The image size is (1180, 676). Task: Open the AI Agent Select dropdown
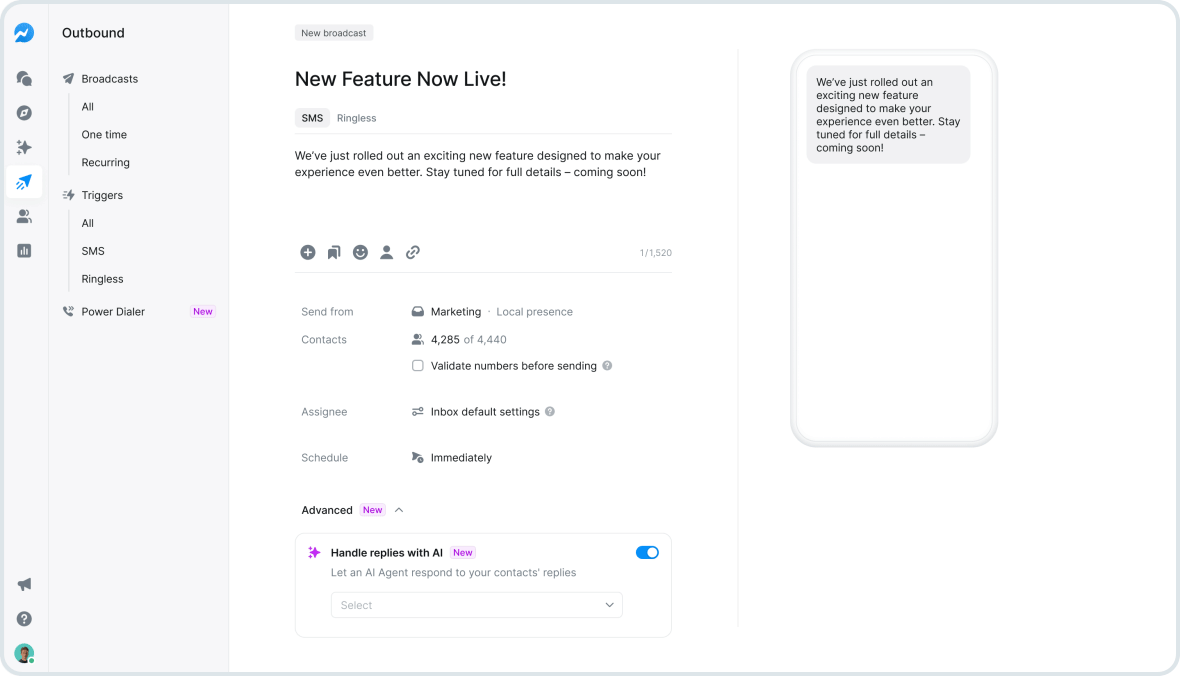(x=476, y=605)
